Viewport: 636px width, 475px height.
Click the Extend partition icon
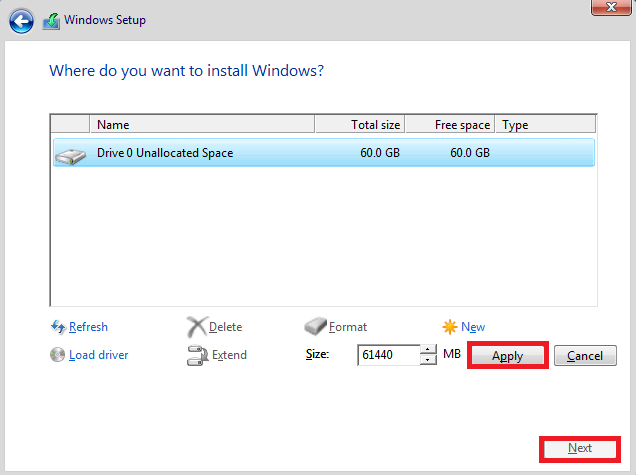(x=198, y=355)
